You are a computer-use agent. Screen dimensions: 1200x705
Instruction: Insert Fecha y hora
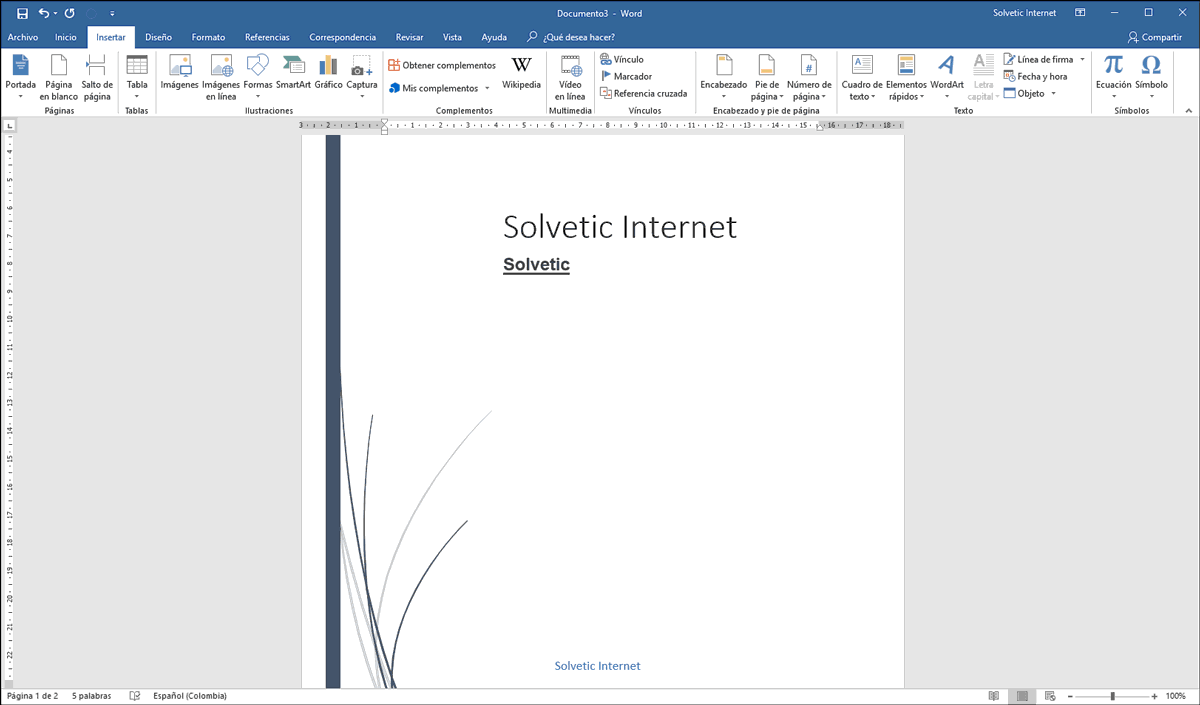click(x=1035, y=76)
